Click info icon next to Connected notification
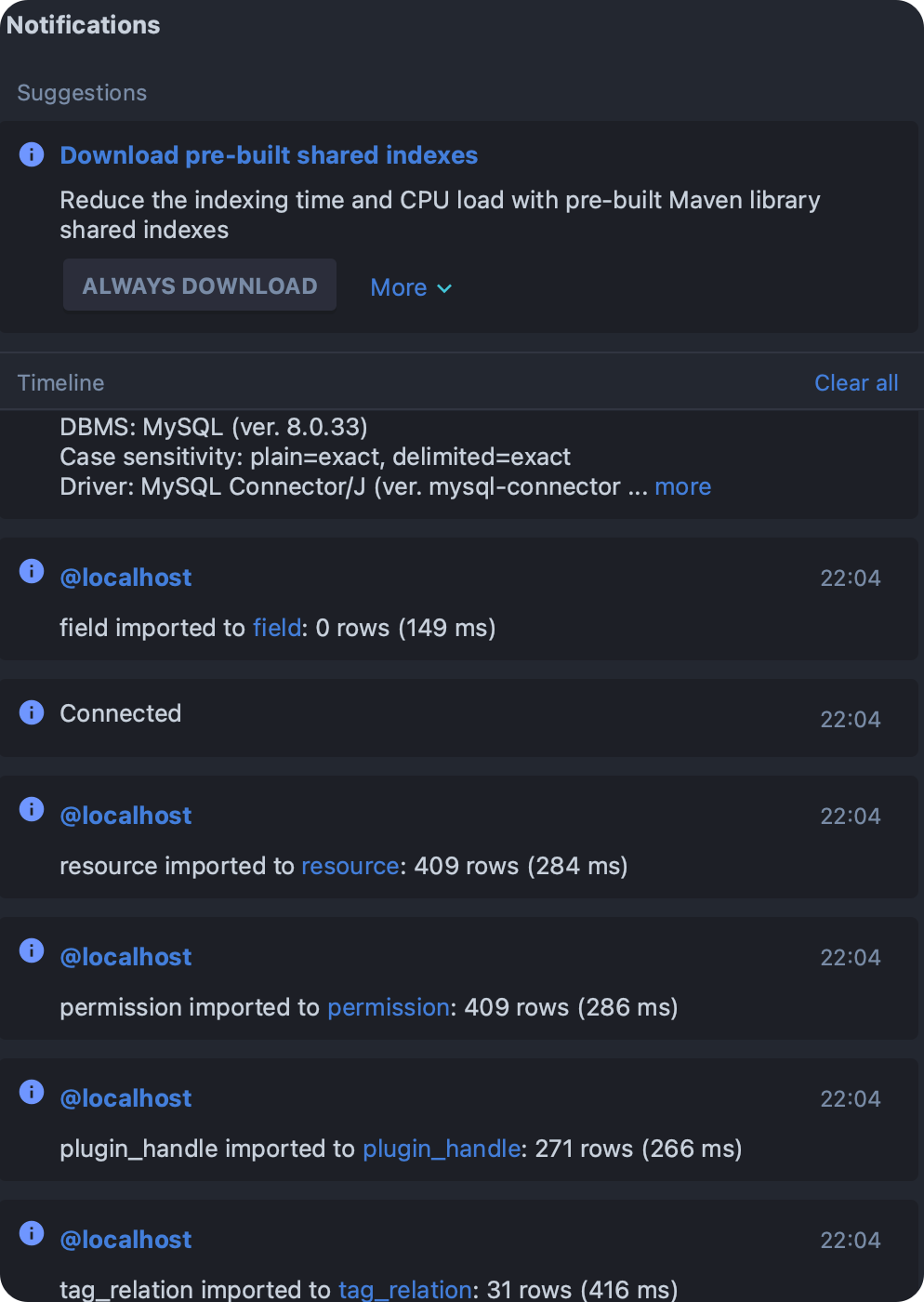The image size is (924, 1302). (32, 712)
